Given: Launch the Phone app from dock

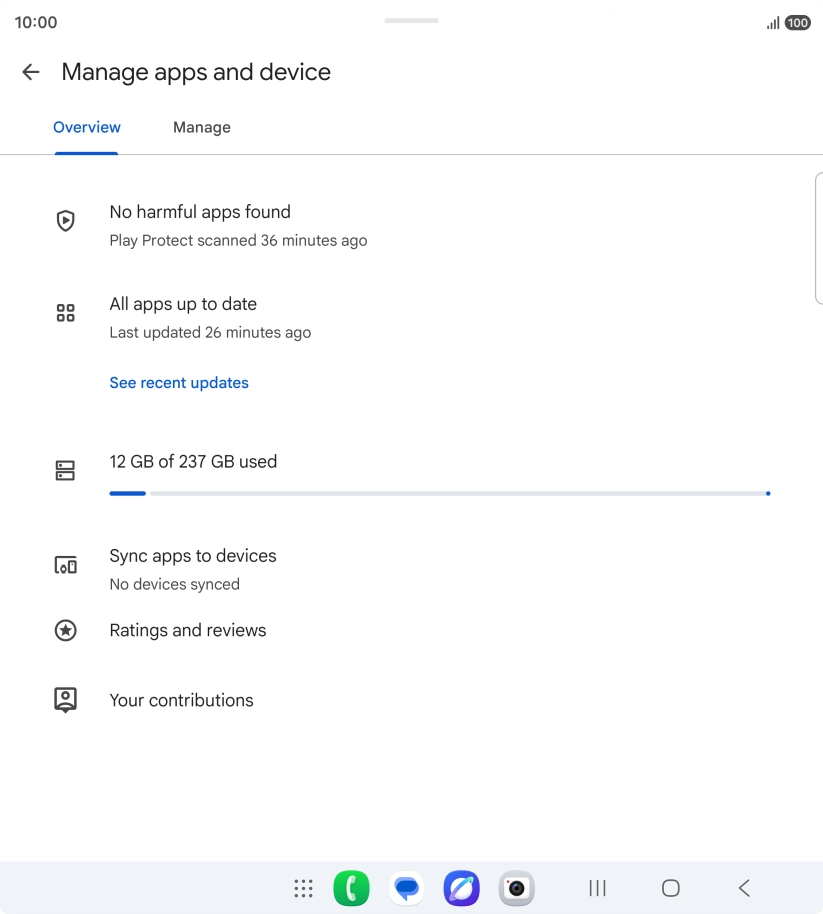Looking at the screenshot, I should (351, 888).
